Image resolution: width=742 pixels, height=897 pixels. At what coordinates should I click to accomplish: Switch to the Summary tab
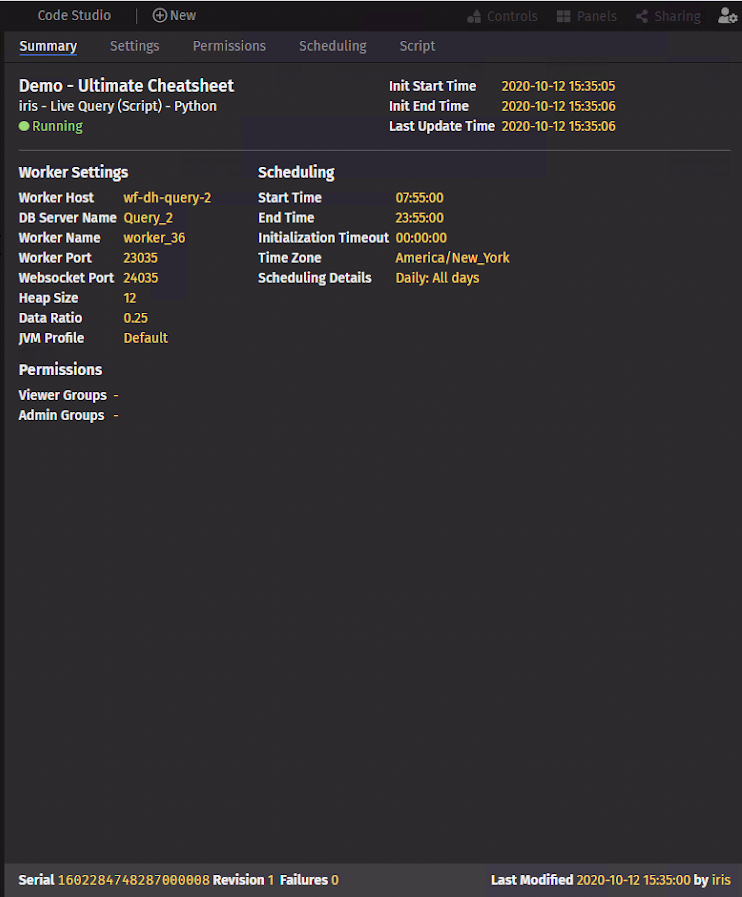tap(48, 46)
